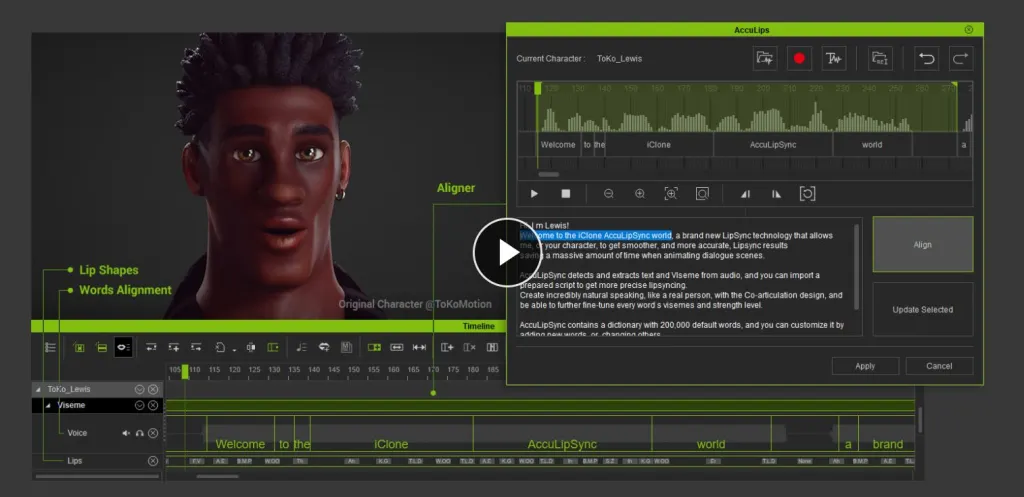The image size is (1024, 497).
Task: Click the fit-all zoom icon in AccuLips
Action: coord(702,193)
